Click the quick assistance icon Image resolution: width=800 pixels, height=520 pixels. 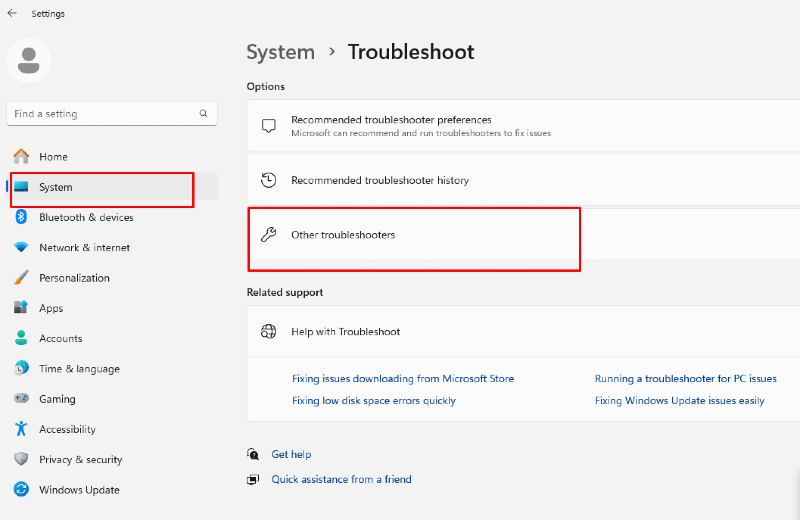(x=253, y=479)
